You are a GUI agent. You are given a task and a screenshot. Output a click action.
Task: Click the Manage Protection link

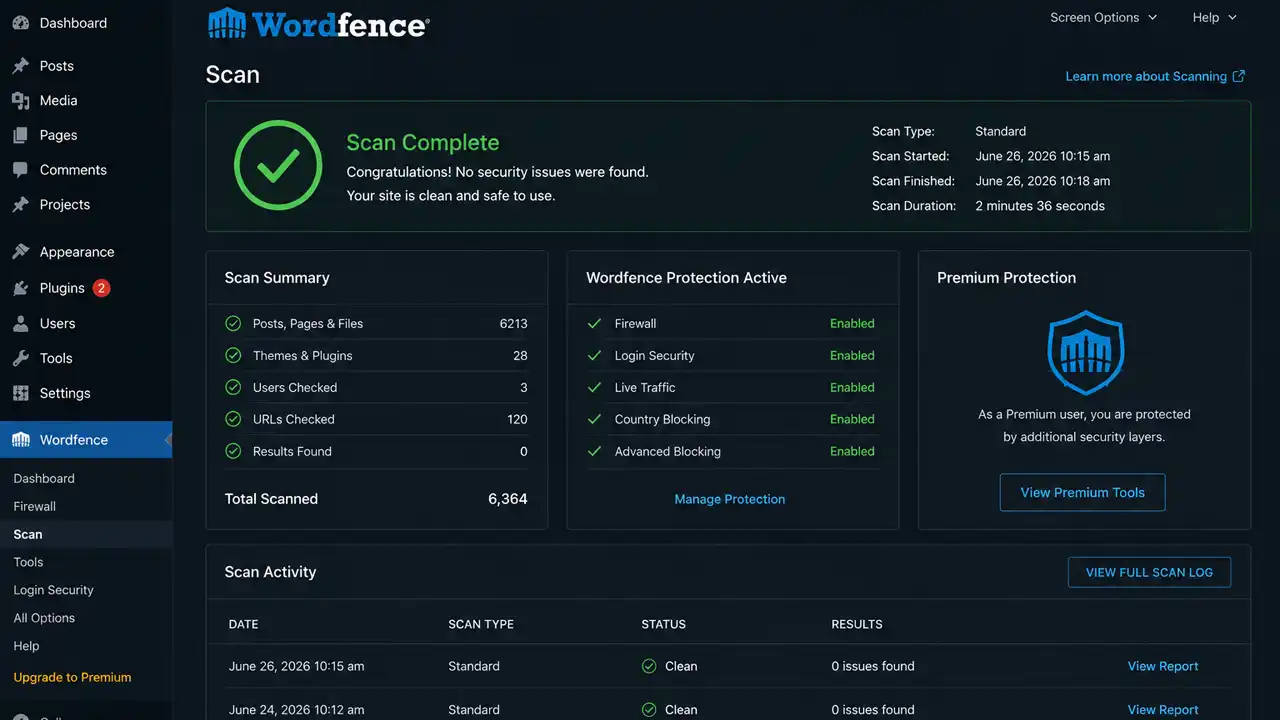730,499
